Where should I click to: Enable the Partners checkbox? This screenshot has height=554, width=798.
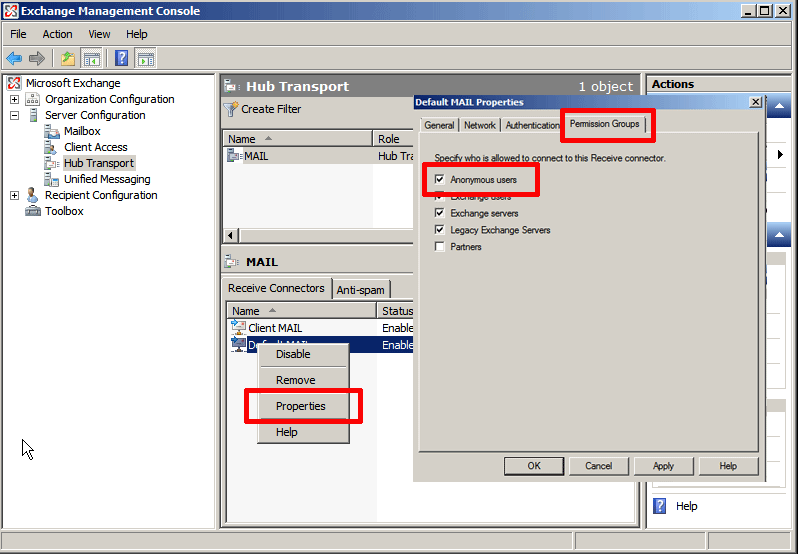[440, 246]
